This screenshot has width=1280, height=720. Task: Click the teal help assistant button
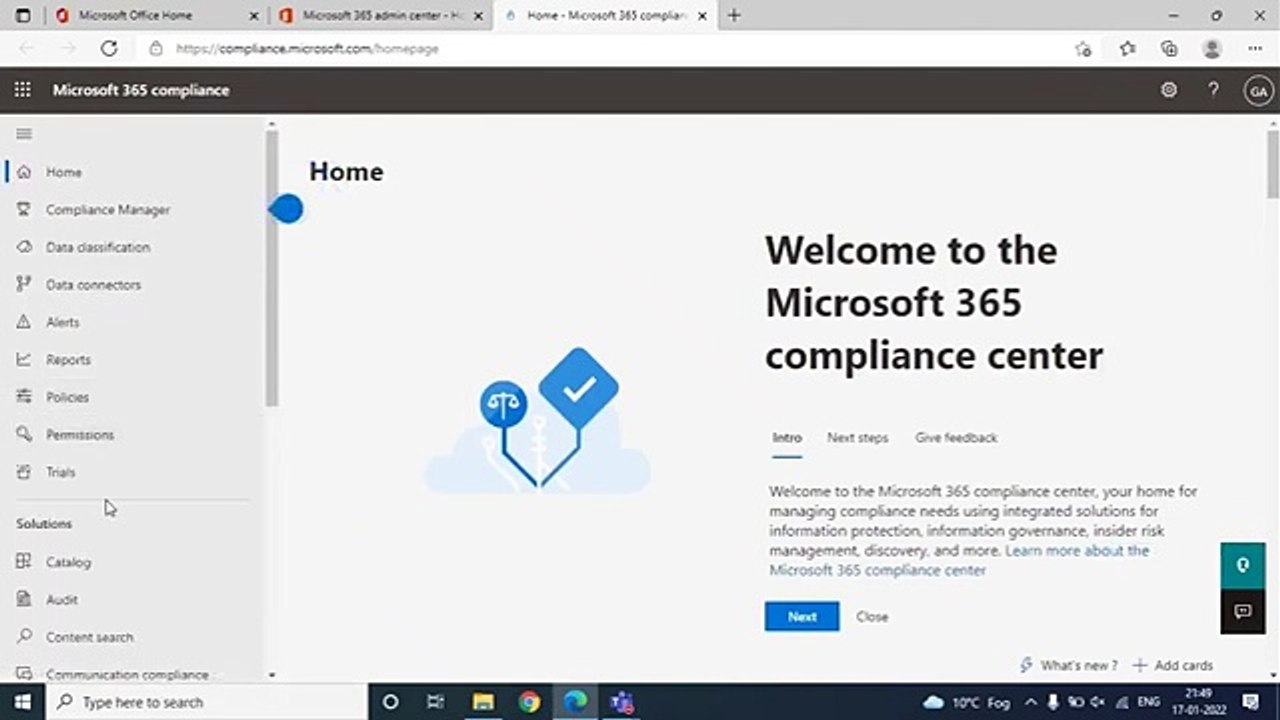tap(1243, 566)
